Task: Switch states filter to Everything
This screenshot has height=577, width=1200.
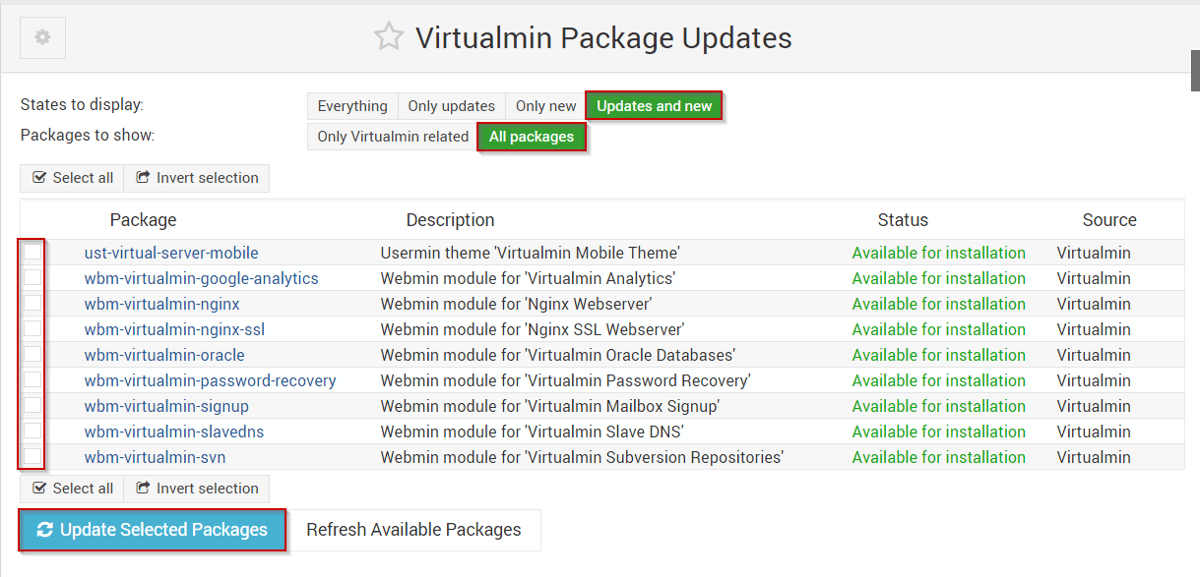Action: pos(351,106)
